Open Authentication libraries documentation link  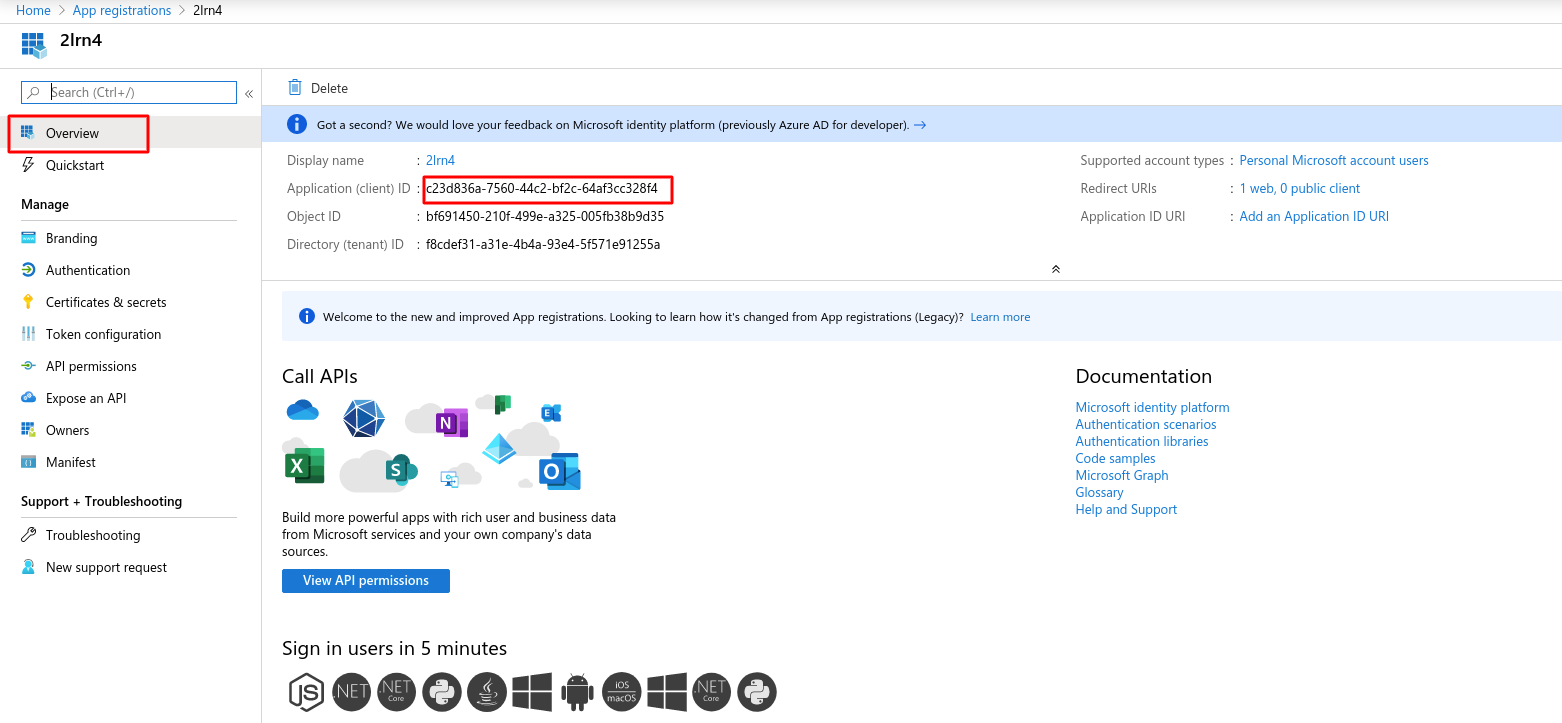1142,441
